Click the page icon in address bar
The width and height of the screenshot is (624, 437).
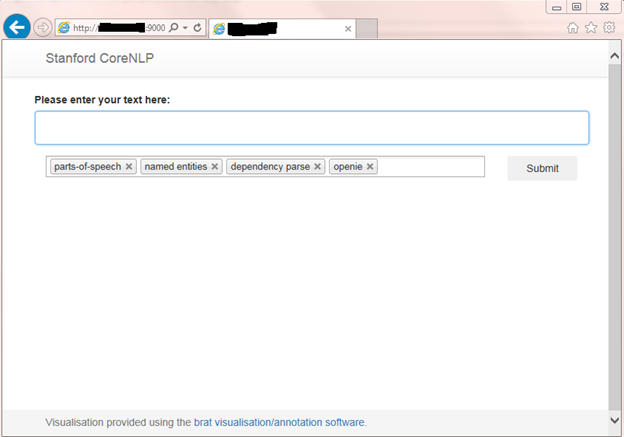pyautogui.click(x=64, y=27)
